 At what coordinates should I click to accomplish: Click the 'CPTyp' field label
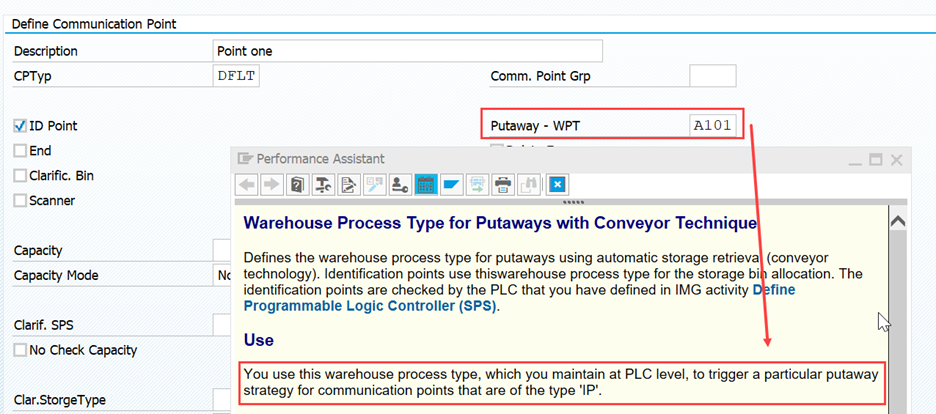point(33,76)
